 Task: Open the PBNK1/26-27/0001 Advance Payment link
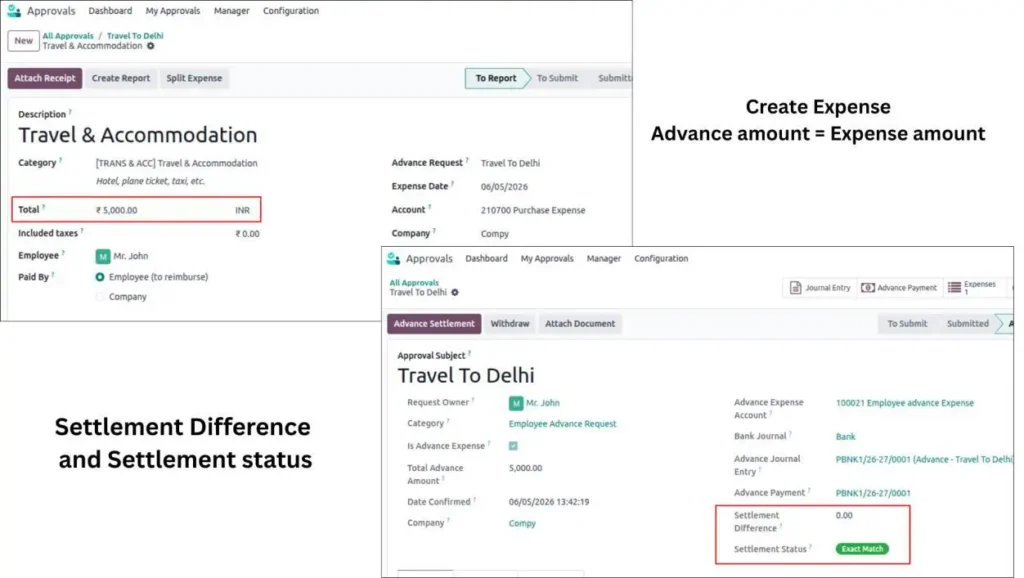pyautogui.click(x=872, y=494)
